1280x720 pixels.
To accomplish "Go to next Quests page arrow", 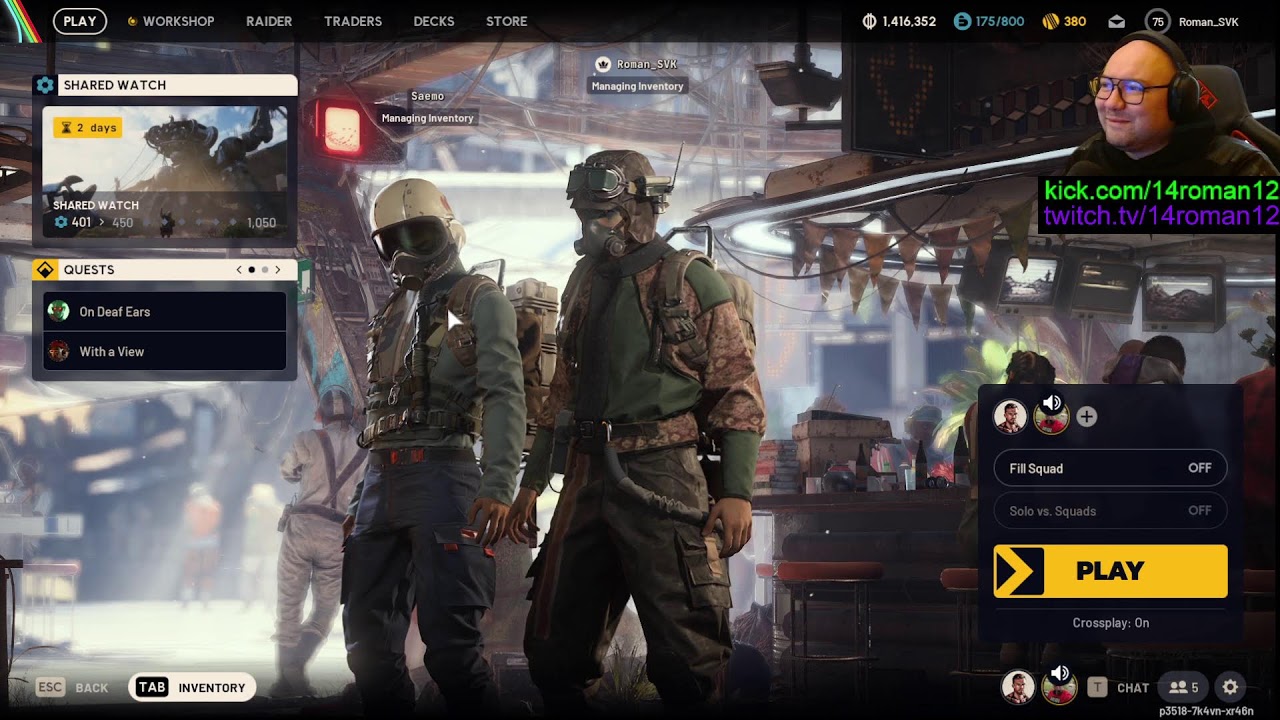I will point(278,269).
